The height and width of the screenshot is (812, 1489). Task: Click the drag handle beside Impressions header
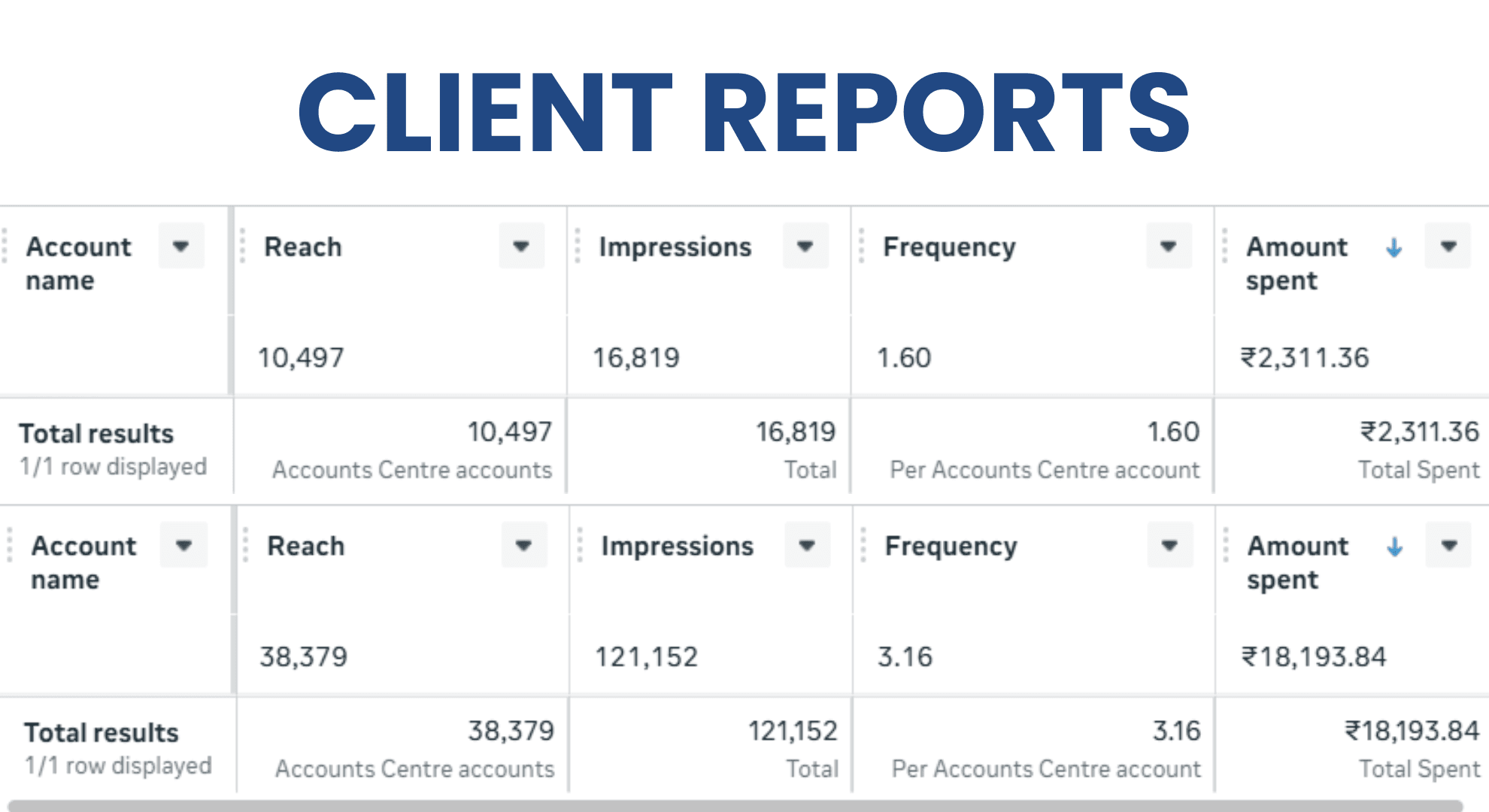point(578,246)
